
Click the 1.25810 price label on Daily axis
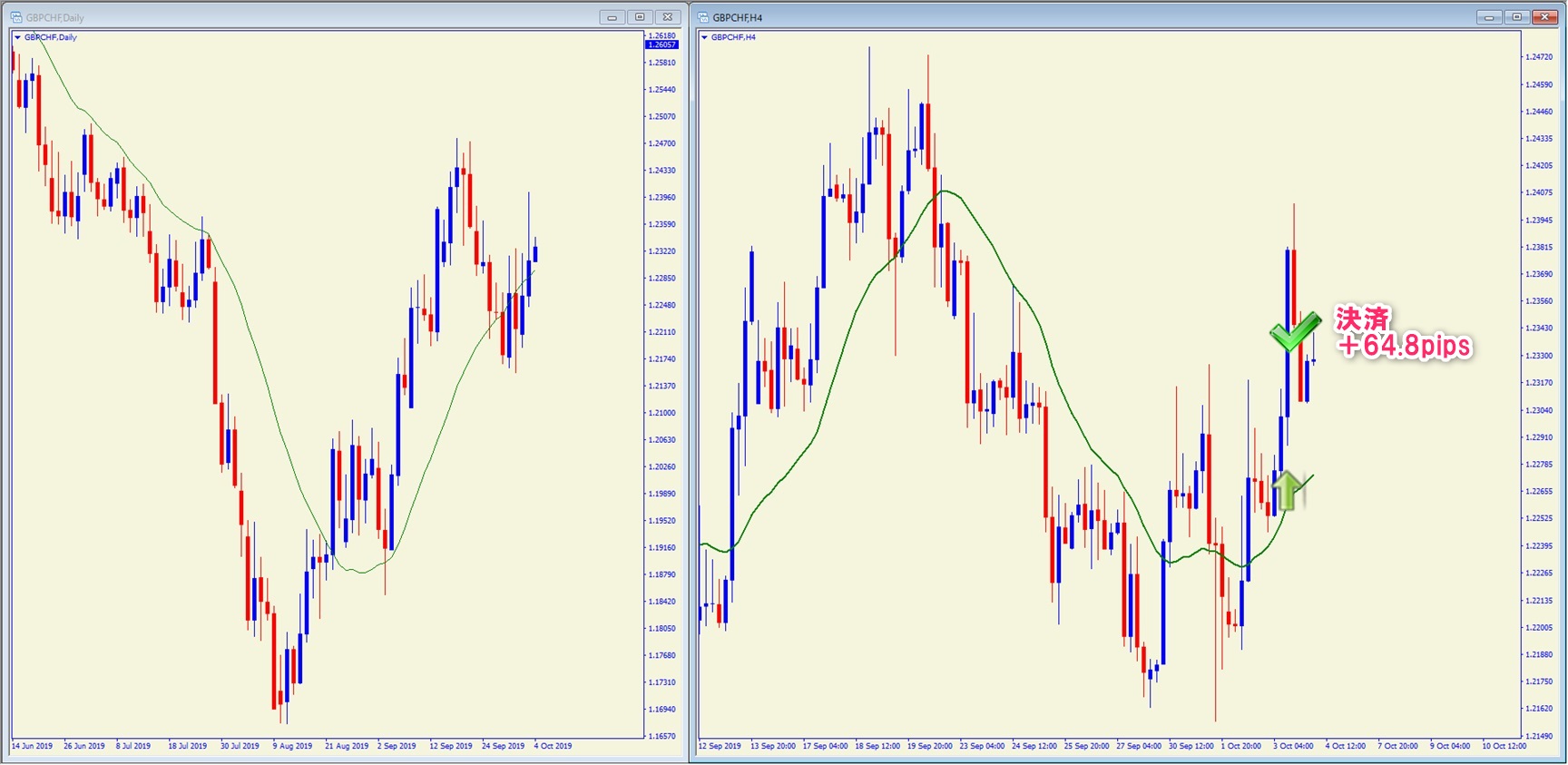662,63
